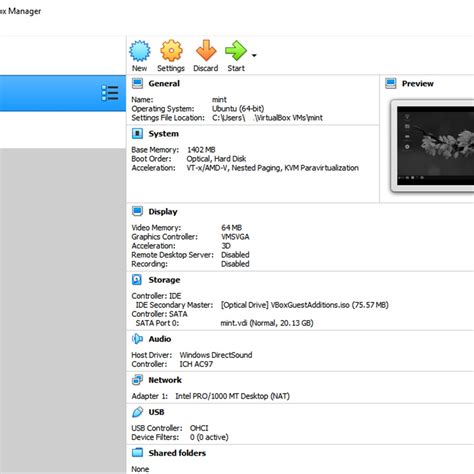Click the Settings toolbar label
Image resolution: width=474 pixels, height=474 pixels.
coord(171,68)
